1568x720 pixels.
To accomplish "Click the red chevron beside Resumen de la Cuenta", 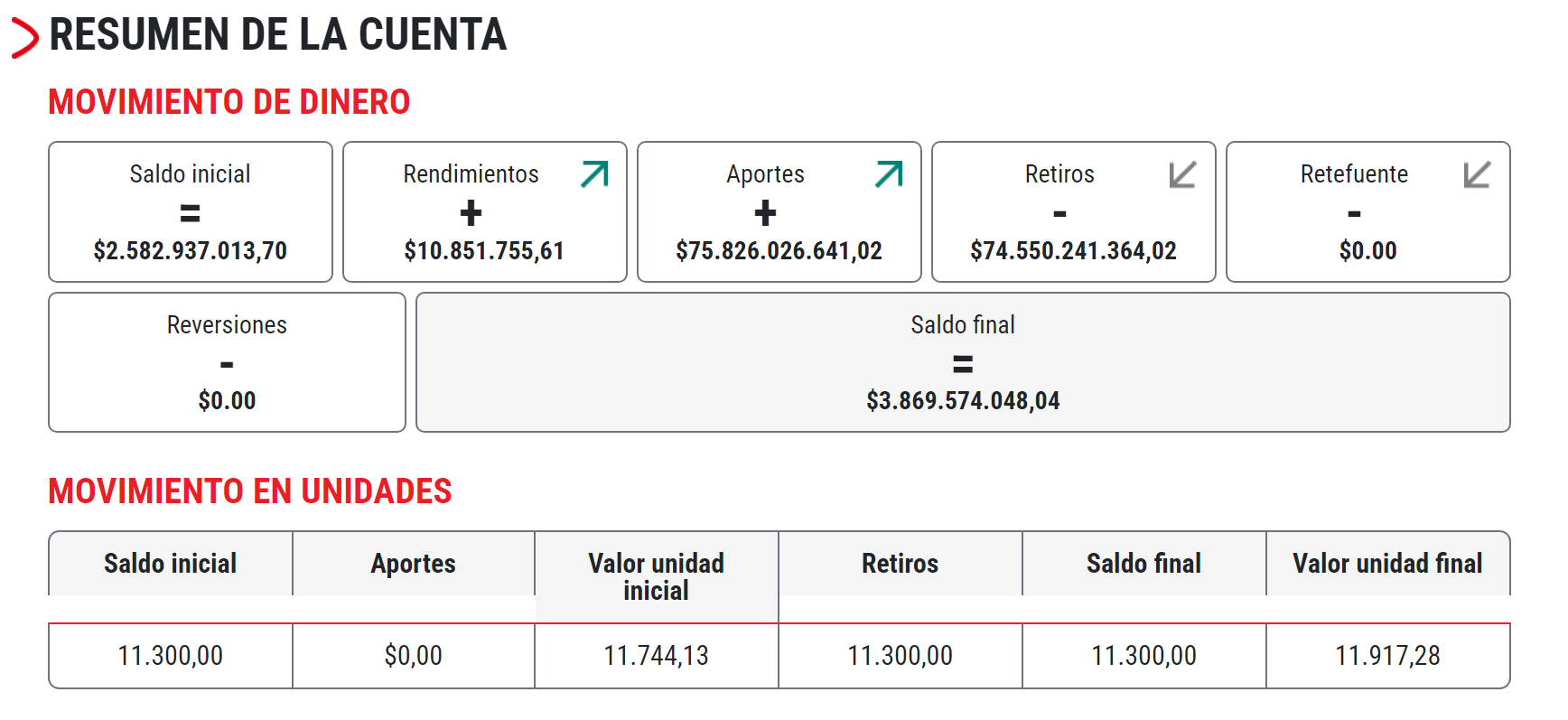I will [25, 39].
